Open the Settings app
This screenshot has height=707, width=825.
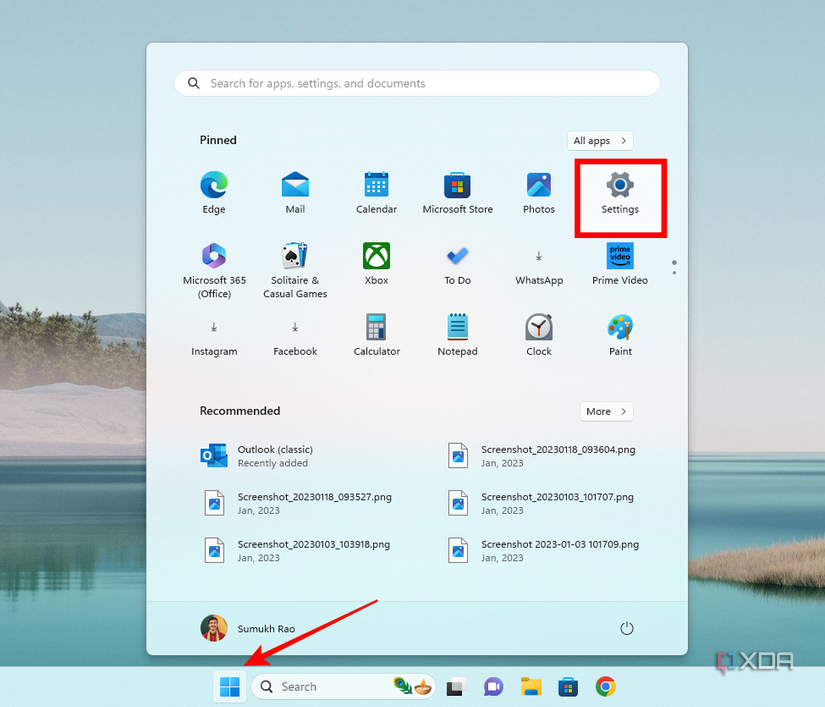[620, 192]
